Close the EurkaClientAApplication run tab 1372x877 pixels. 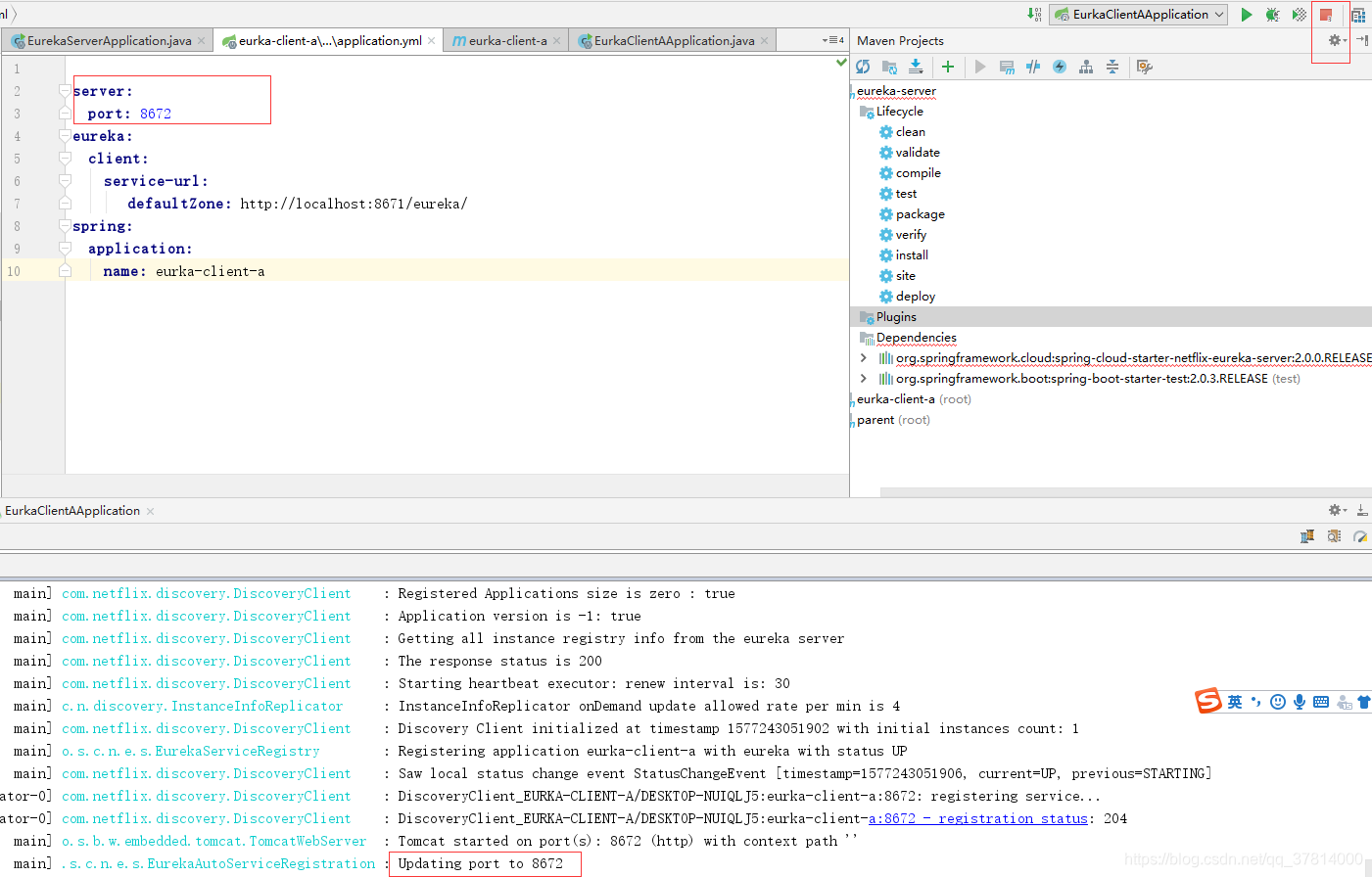150,511
